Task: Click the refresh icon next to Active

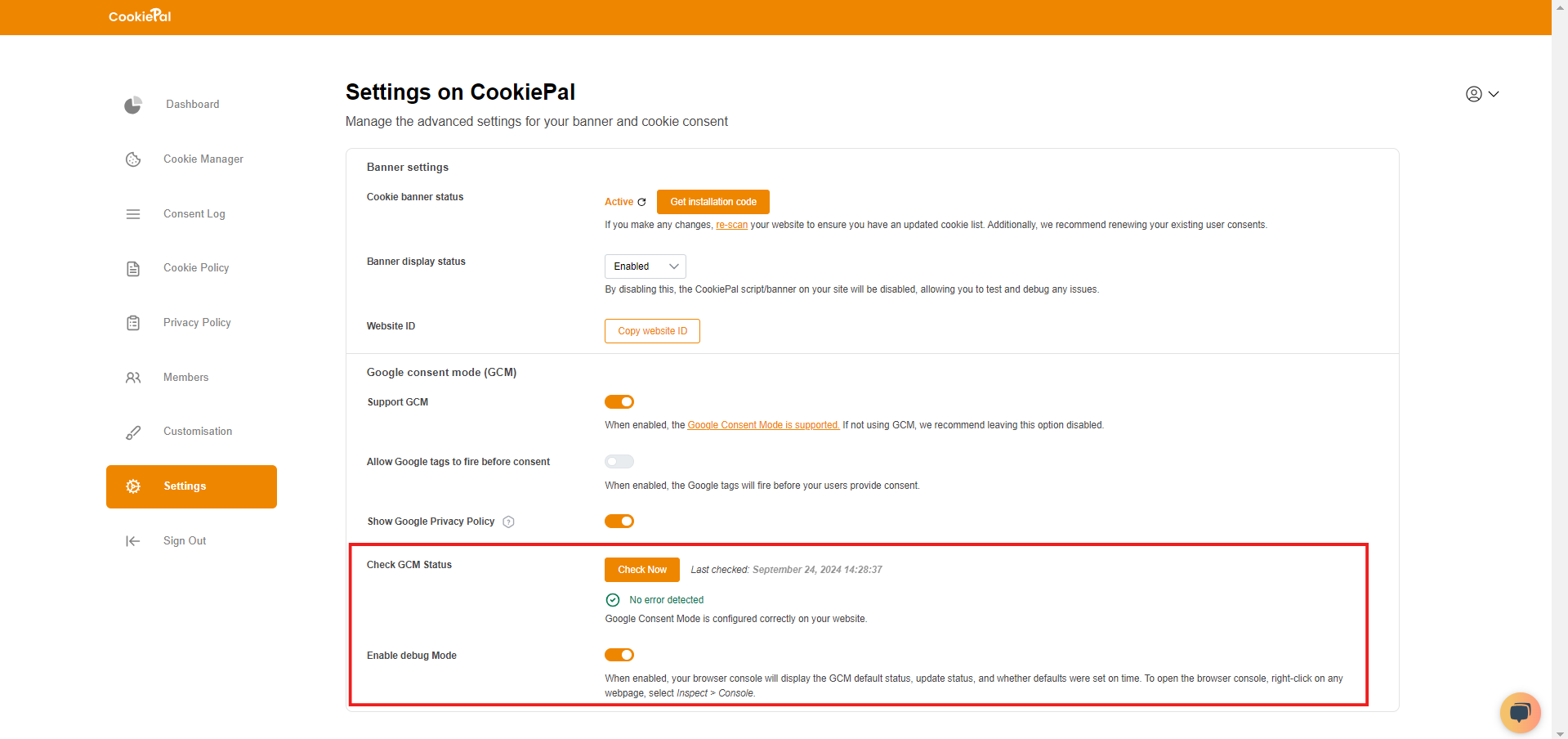Action: point(642,201)
